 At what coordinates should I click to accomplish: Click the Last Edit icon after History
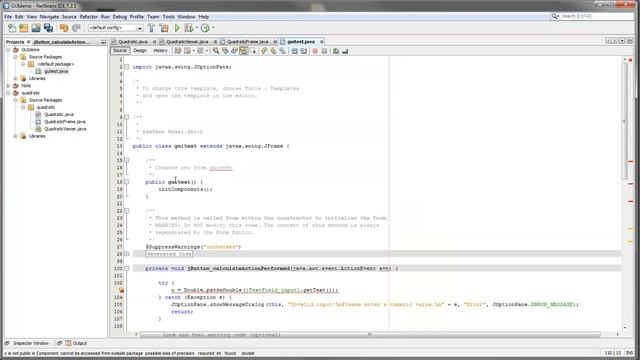(x=178, y=51)
